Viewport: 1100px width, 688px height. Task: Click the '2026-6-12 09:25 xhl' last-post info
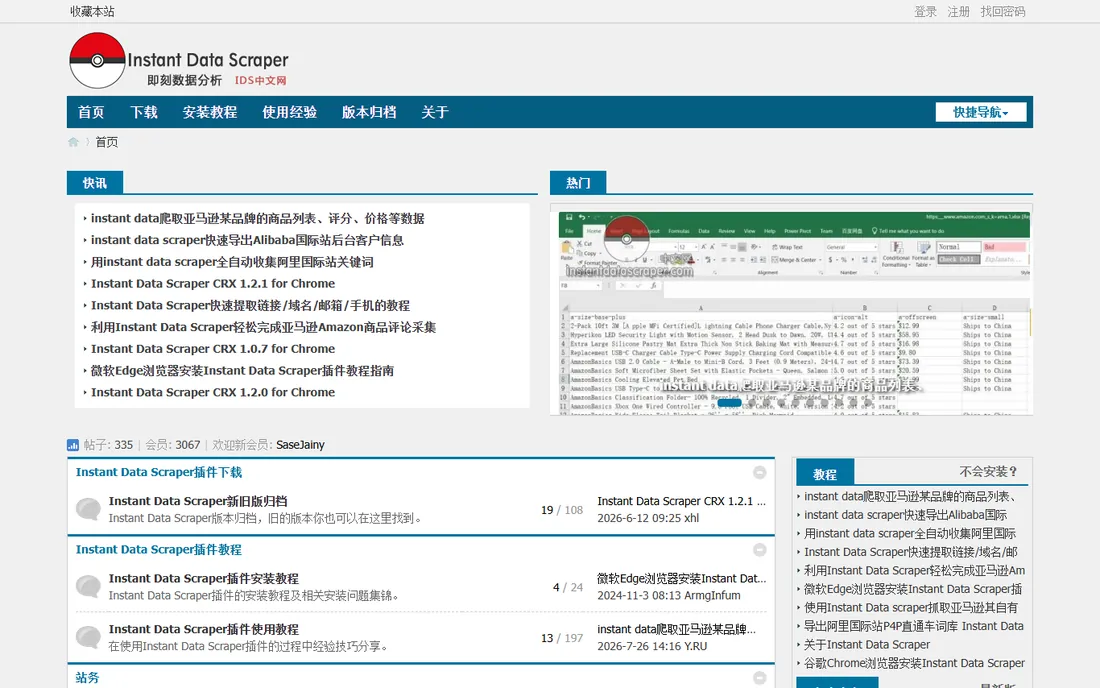tap(648, 518)
